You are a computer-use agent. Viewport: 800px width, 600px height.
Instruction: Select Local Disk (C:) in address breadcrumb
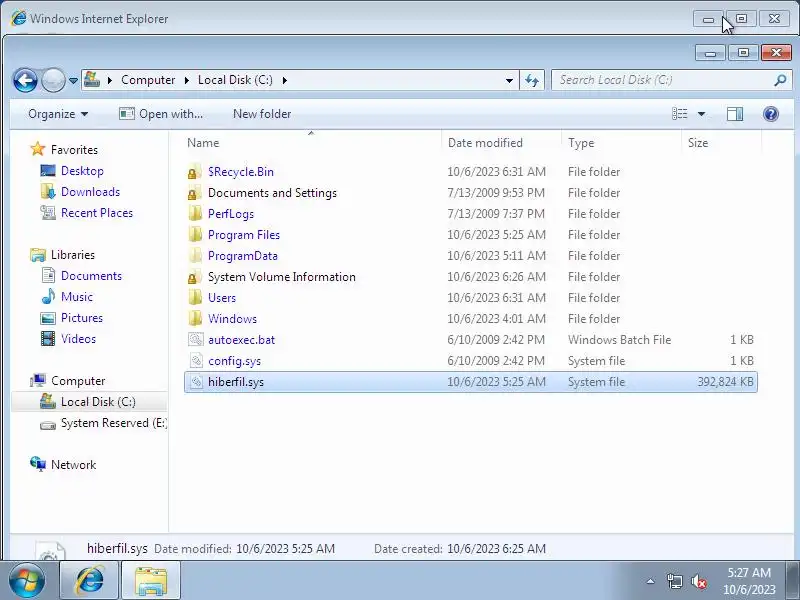click(x=235, y=80)
